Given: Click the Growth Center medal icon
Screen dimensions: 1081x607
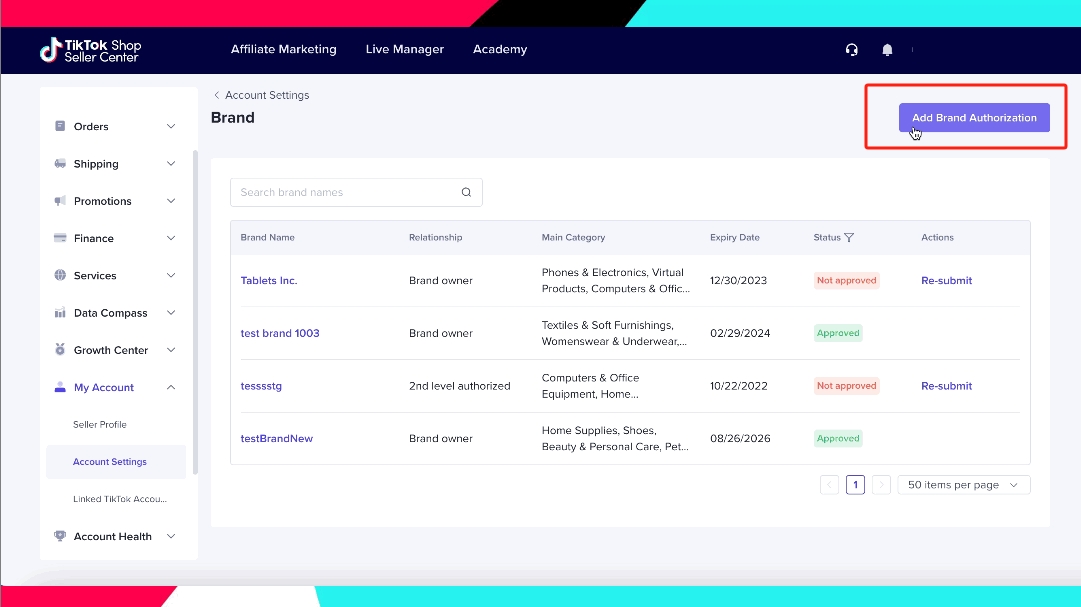Looking at the screenshot, I should click(x=60, y=350).
